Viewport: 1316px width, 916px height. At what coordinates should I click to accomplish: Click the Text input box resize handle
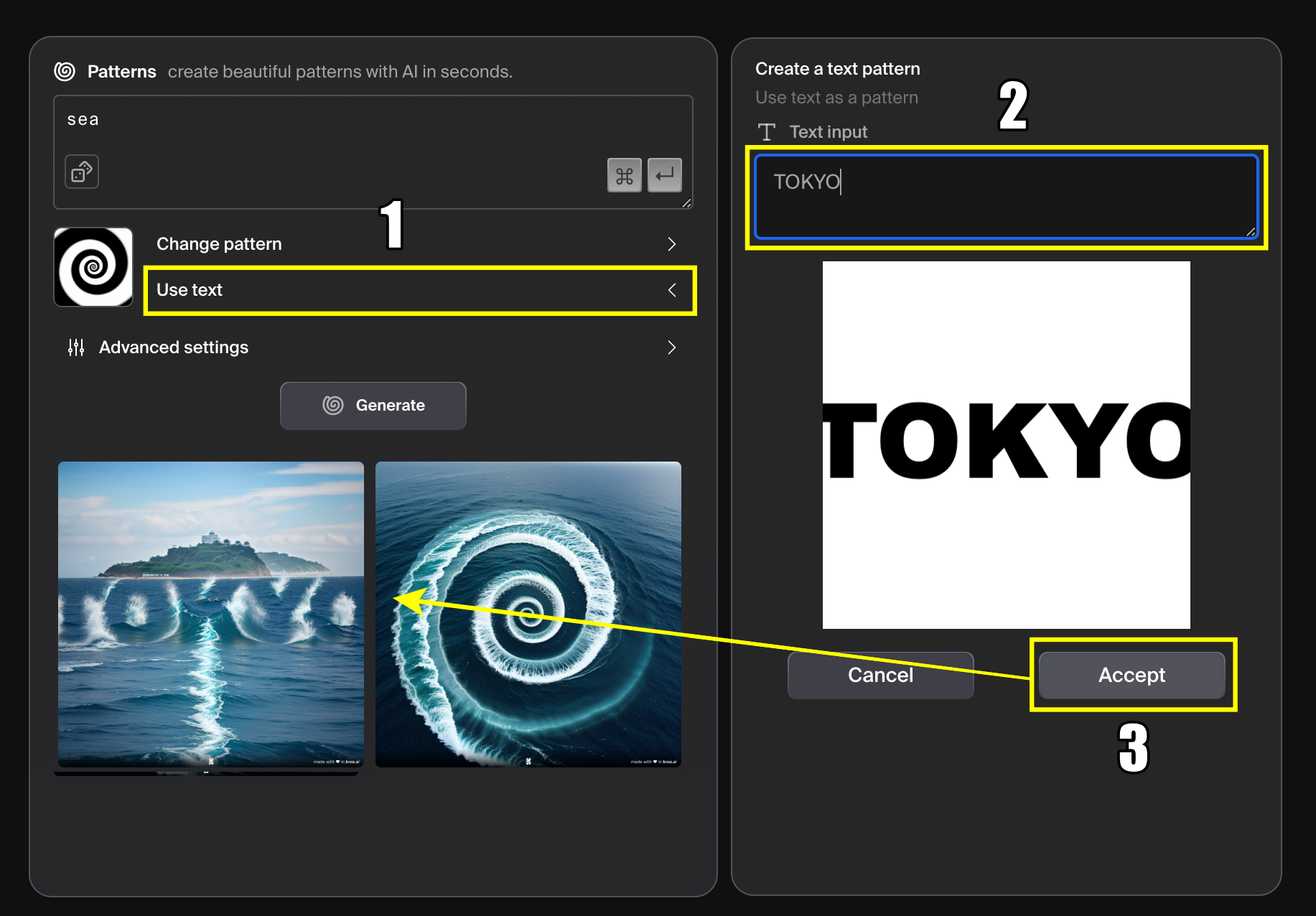(1251, 232)
